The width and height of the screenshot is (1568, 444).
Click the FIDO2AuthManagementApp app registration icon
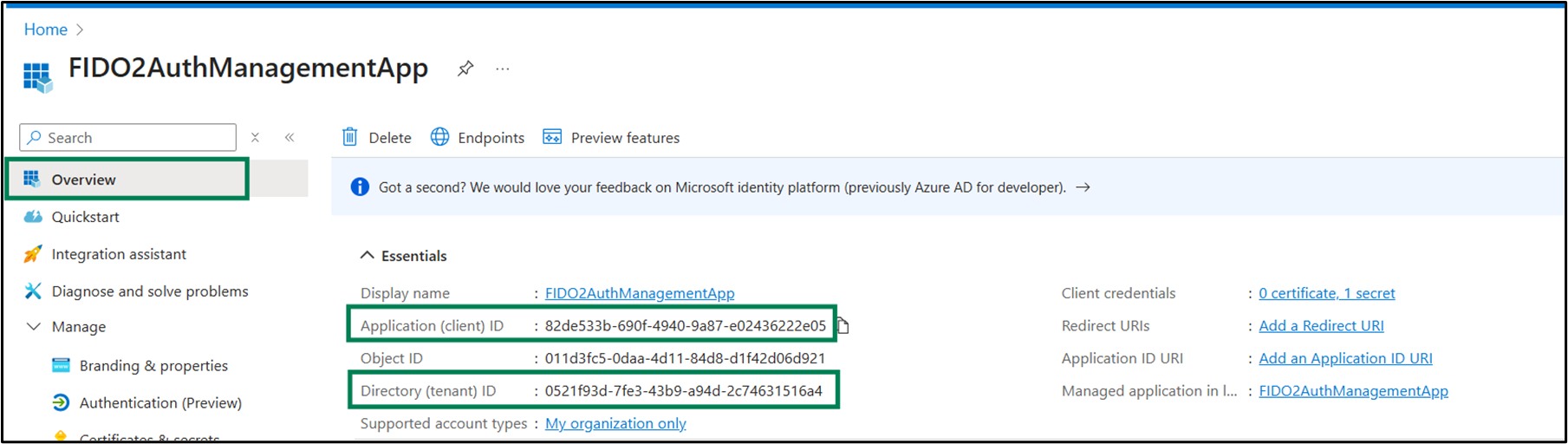point(37,76)
